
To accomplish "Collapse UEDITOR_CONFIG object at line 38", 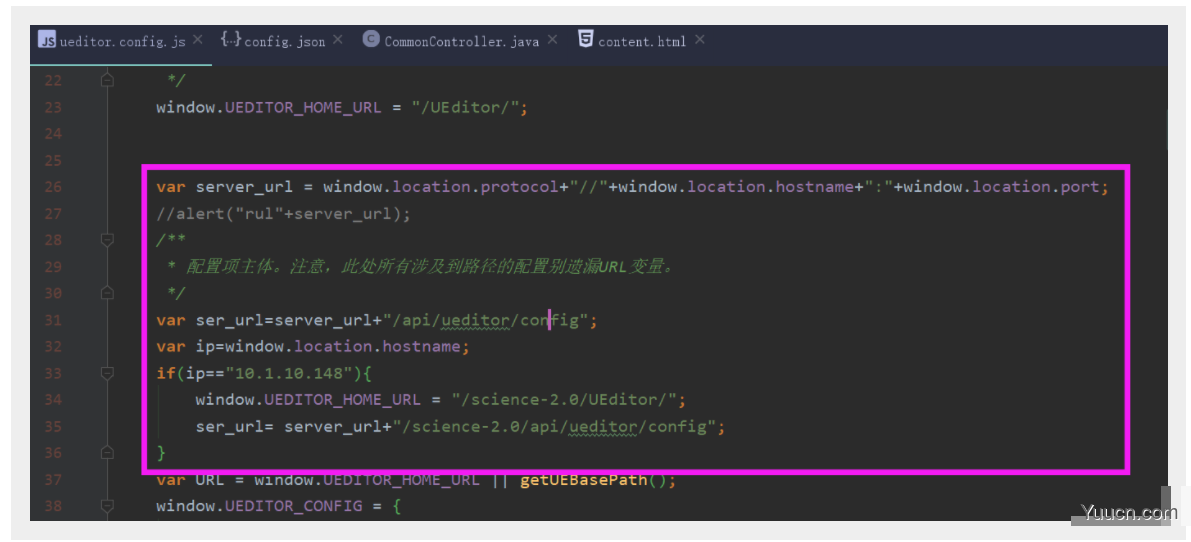I will coord(107,506).
